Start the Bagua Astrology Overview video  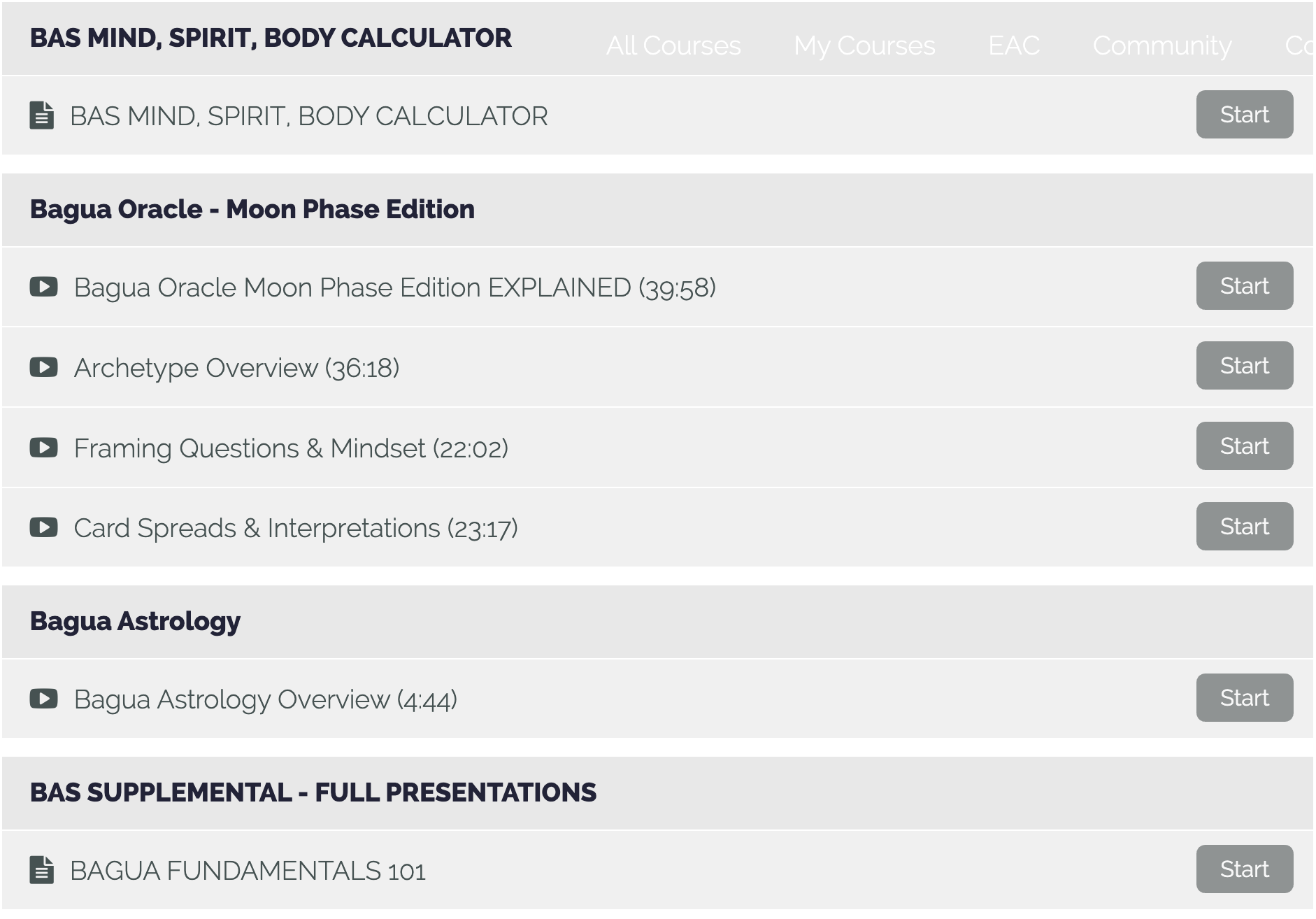tap(1244, 698)
